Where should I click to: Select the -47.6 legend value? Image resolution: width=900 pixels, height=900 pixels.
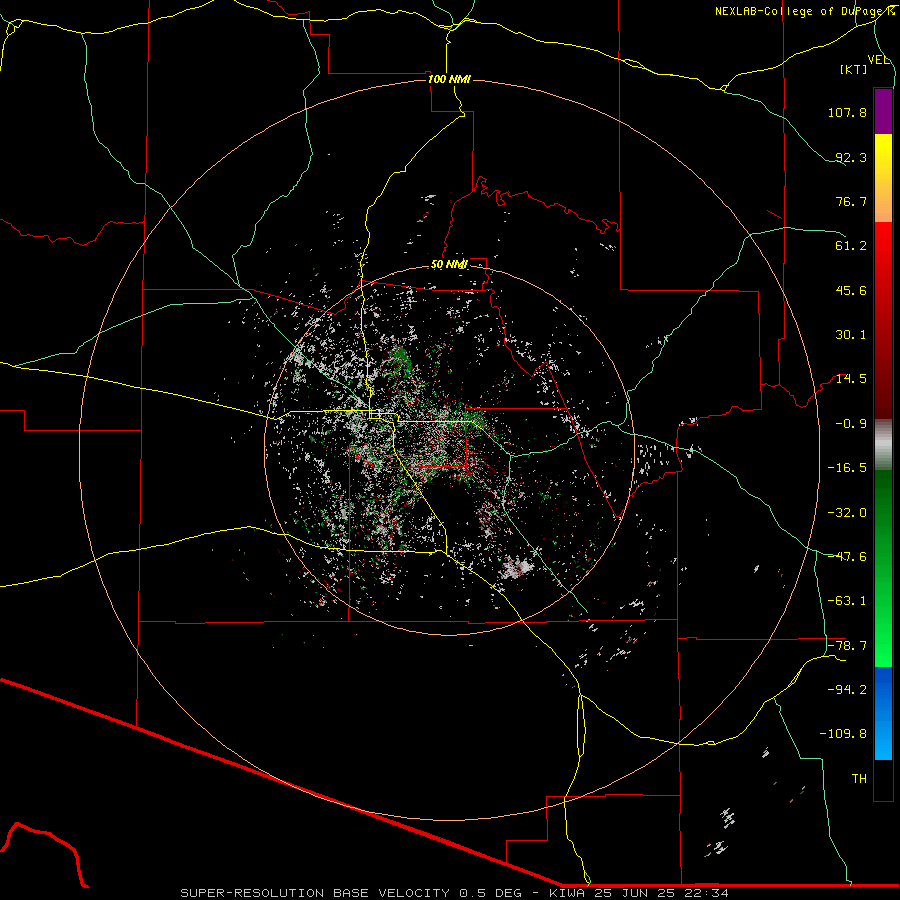click(847, 557)
